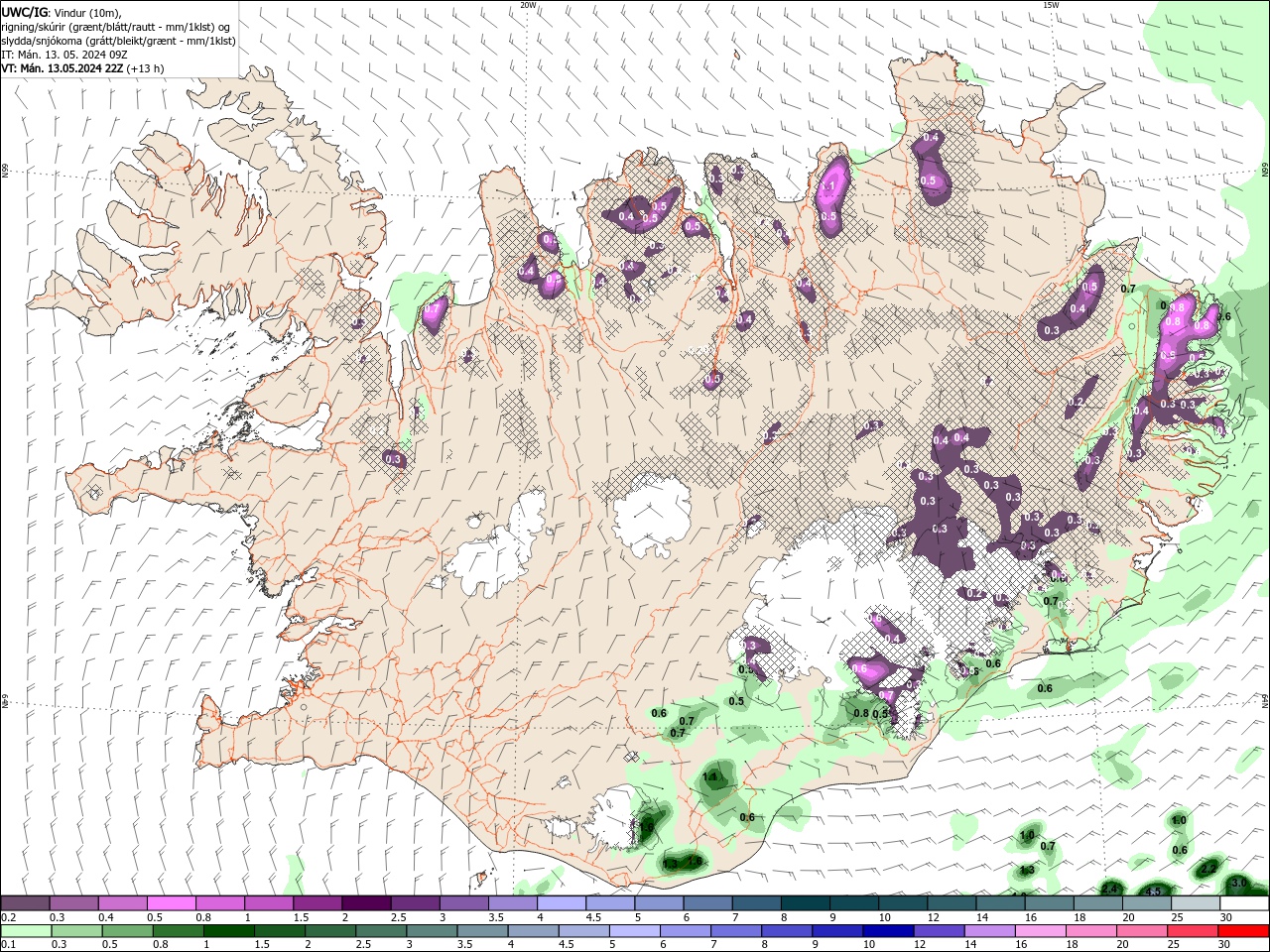Choose the white snow swatch for 30

(1244, 902)
